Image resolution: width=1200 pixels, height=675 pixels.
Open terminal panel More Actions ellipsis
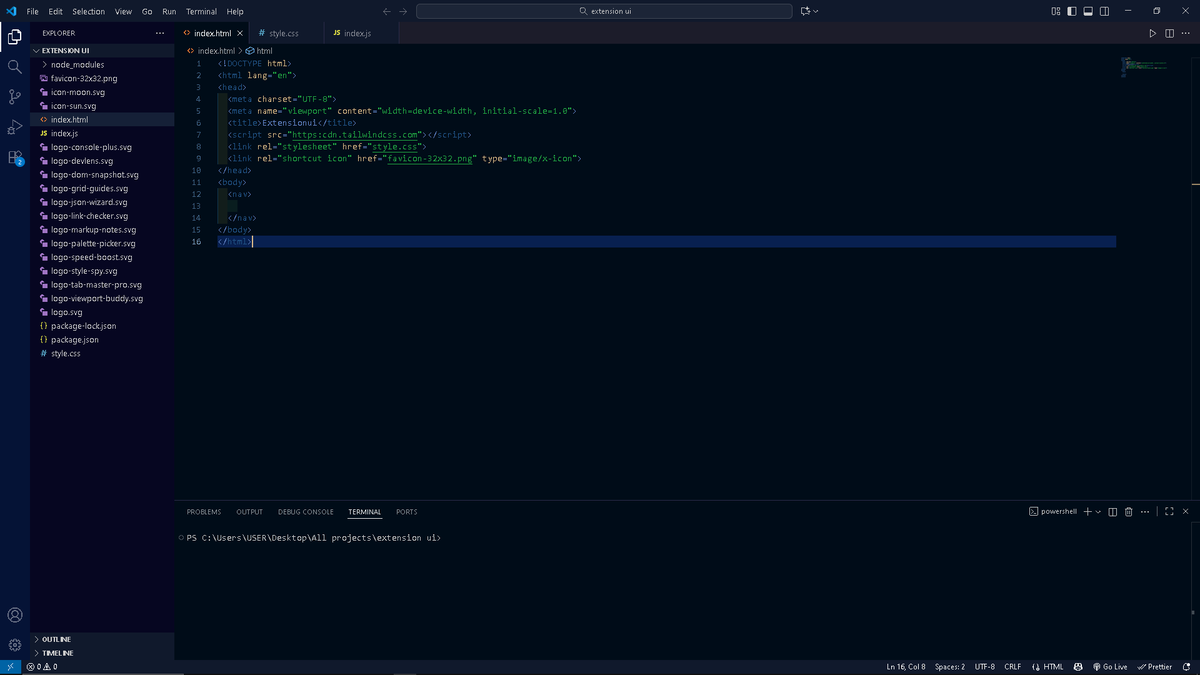point(1145,512)
